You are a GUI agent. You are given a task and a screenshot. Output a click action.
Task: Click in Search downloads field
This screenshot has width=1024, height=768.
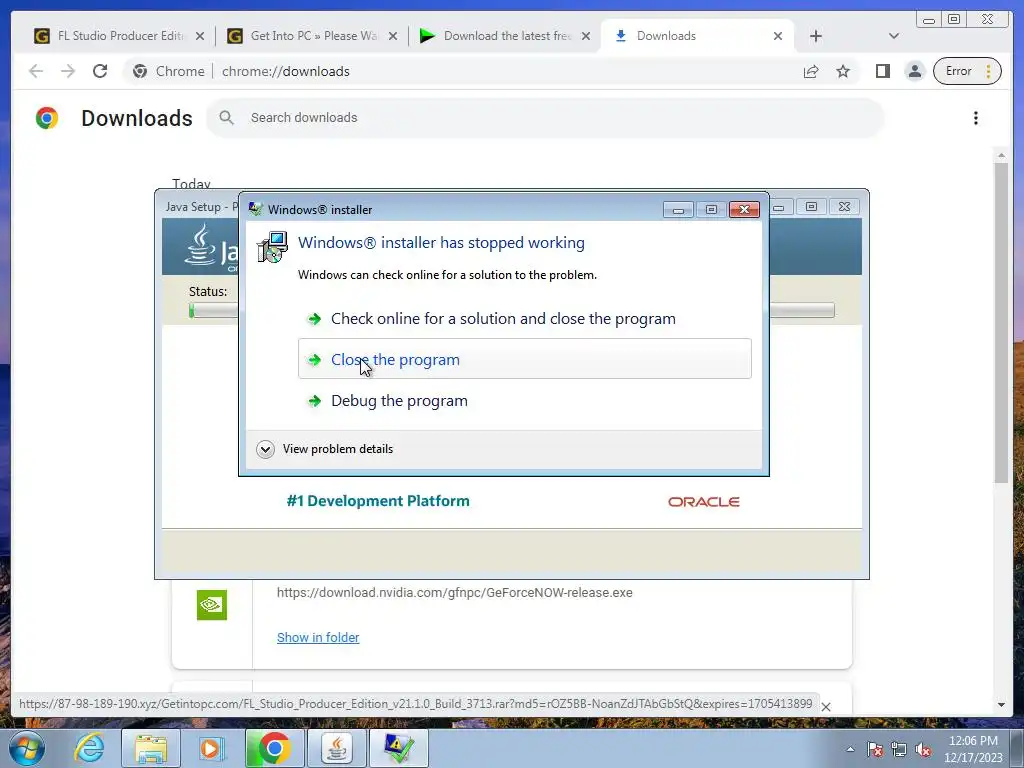(x=545, y=118)
